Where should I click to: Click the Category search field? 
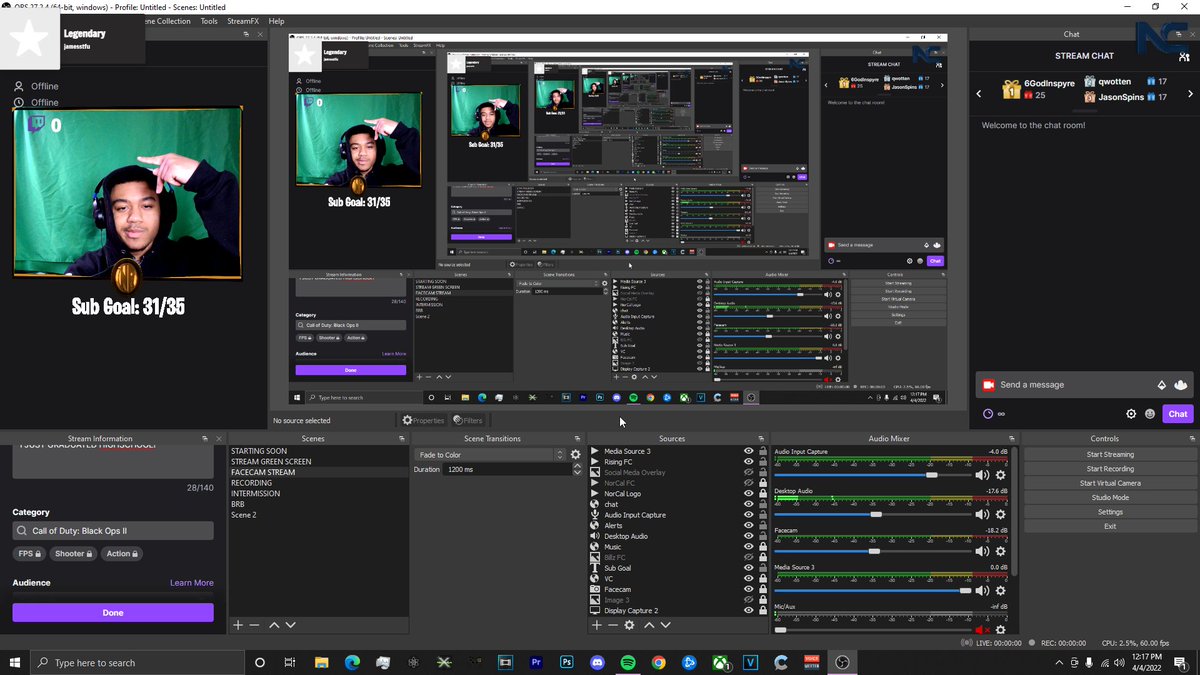pos(113,531)
